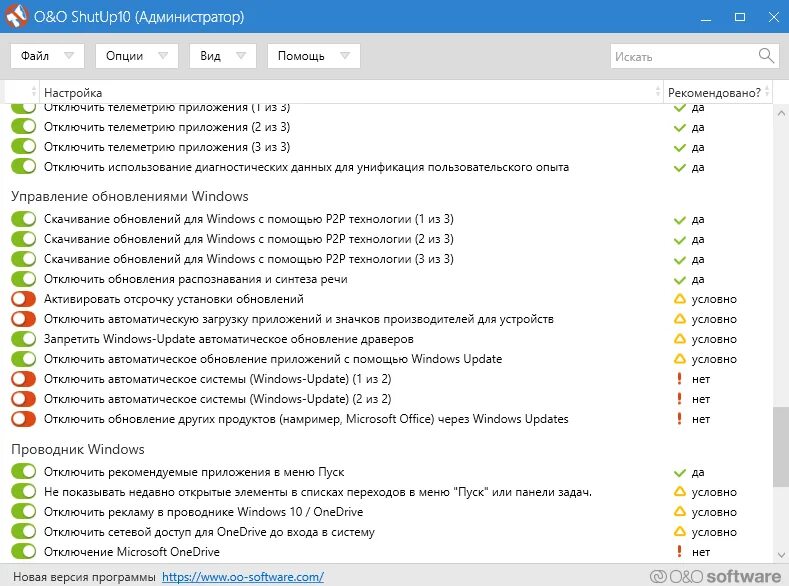Click green check icon for P2P (1 из 3)

[680, 220]
